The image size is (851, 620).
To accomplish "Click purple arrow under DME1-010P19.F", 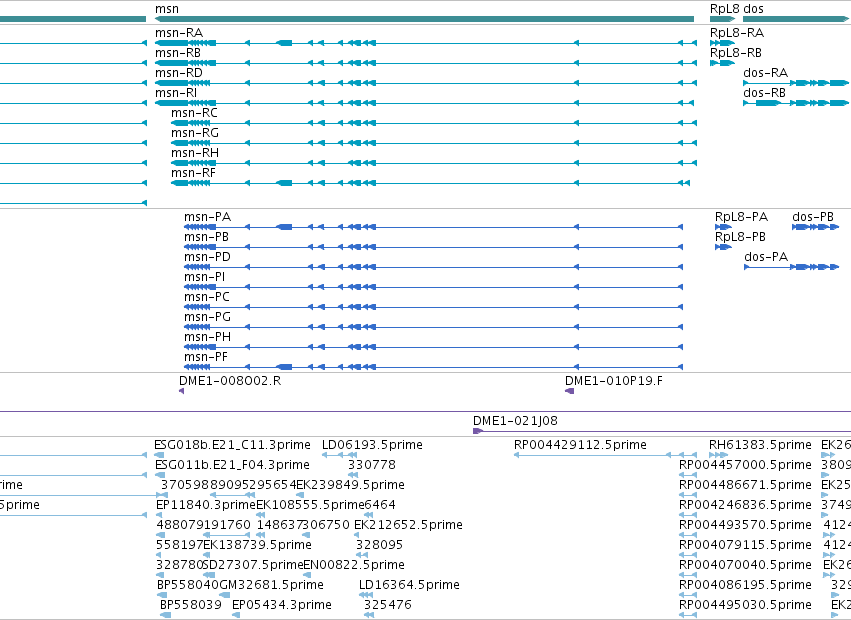I will click(569, 391).
